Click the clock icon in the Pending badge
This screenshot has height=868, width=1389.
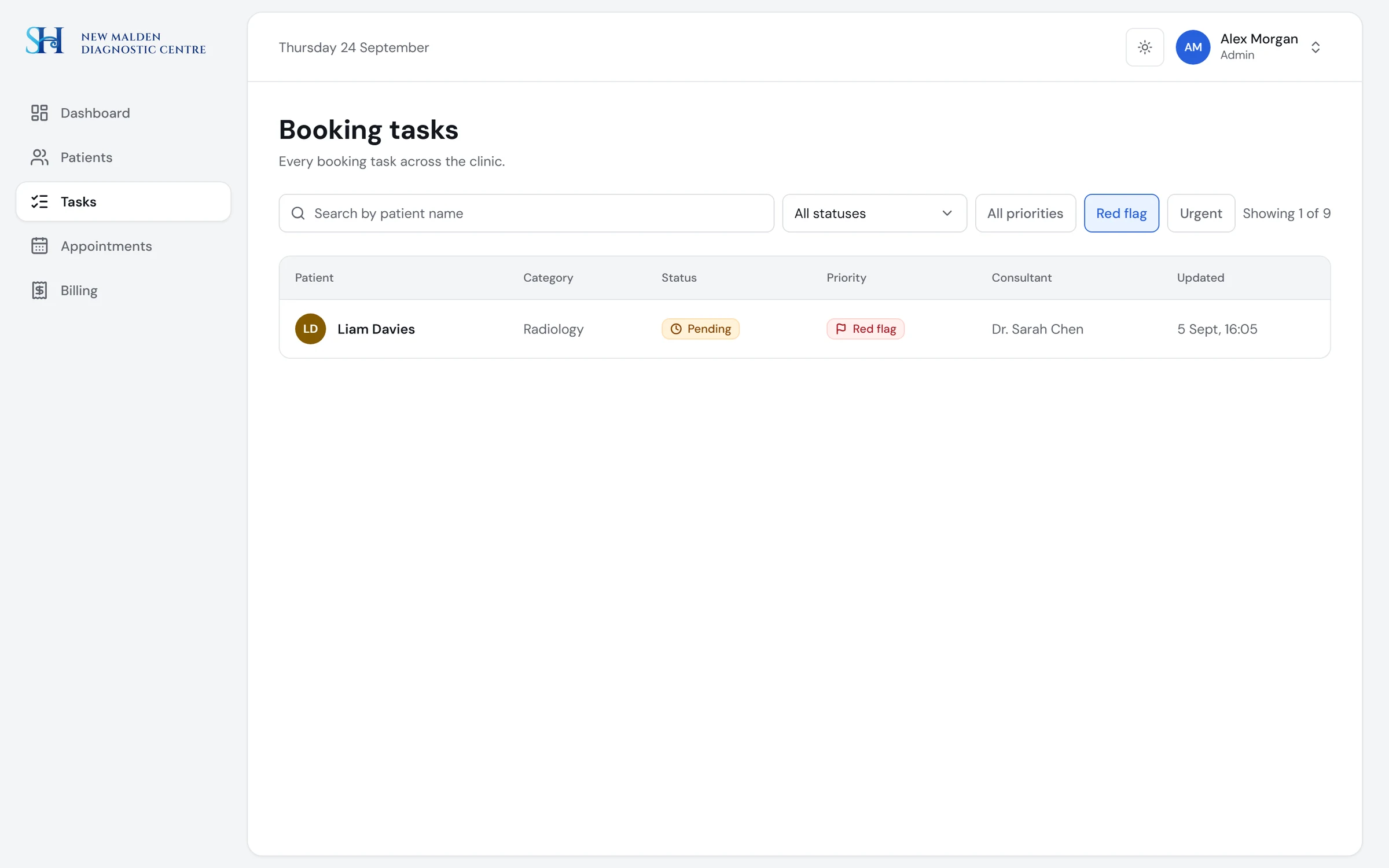(x=676, y=329)
